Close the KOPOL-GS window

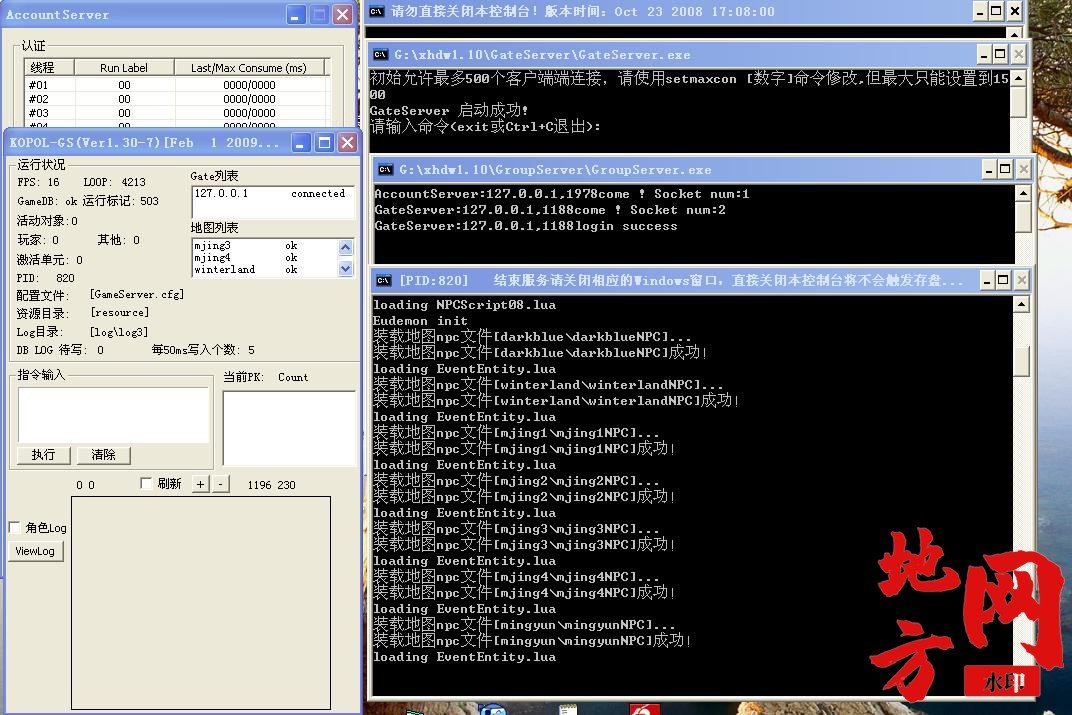pyautogui.click(x=347, y=143)
